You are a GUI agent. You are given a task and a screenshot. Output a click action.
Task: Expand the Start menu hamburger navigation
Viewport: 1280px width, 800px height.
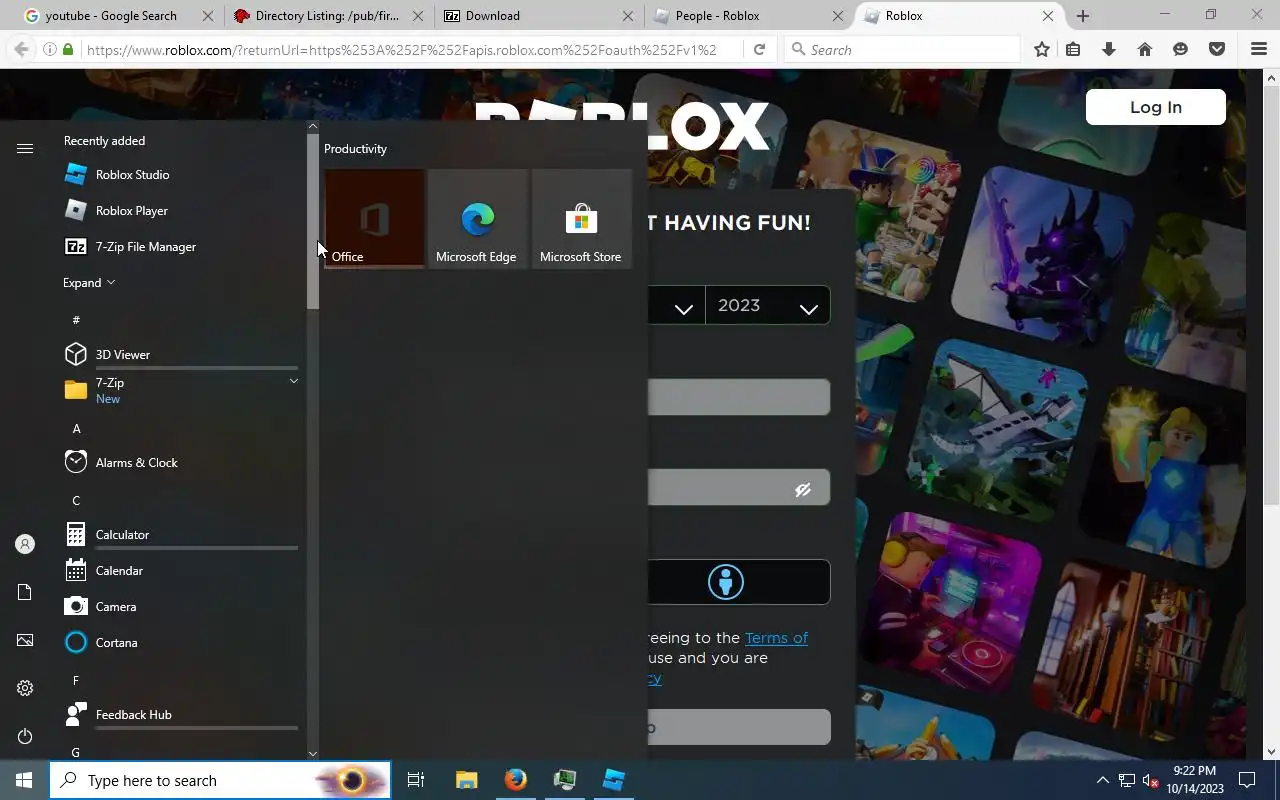pos(25,148)
